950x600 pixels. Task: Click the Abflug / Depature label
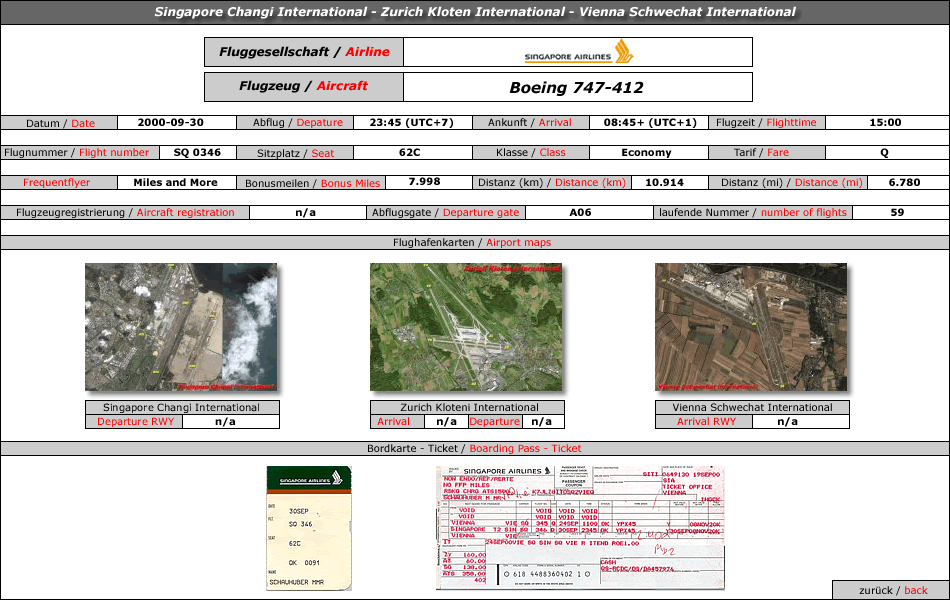coord(297,122)
